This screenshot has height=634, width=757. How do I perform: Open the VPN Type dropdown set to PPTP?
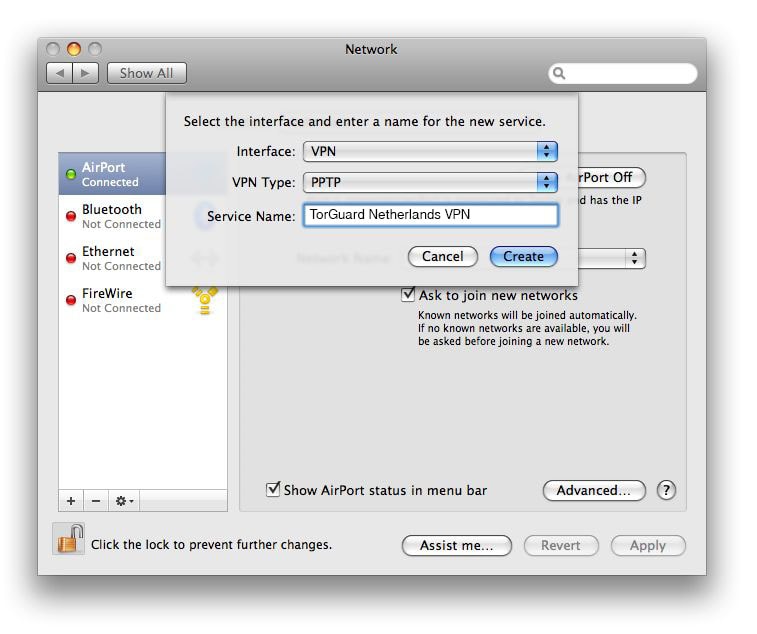click(x=430, y=182)
